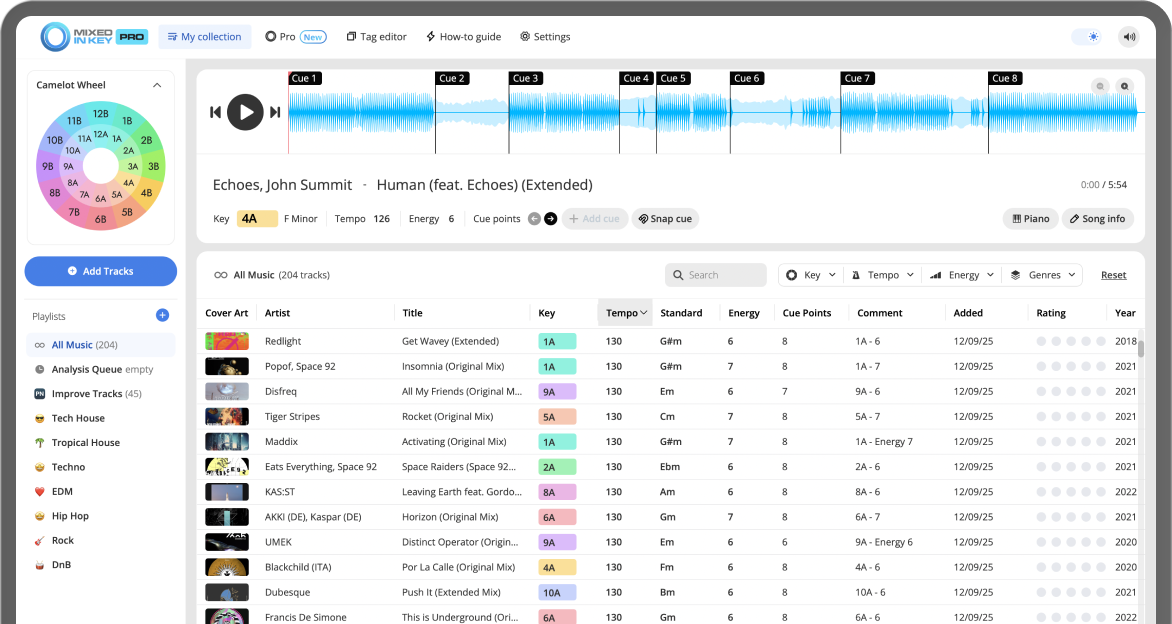Click the 4A key field
Image resolution: width=1172 pixels, height=624 pixels.
click(x=257, y=219)
